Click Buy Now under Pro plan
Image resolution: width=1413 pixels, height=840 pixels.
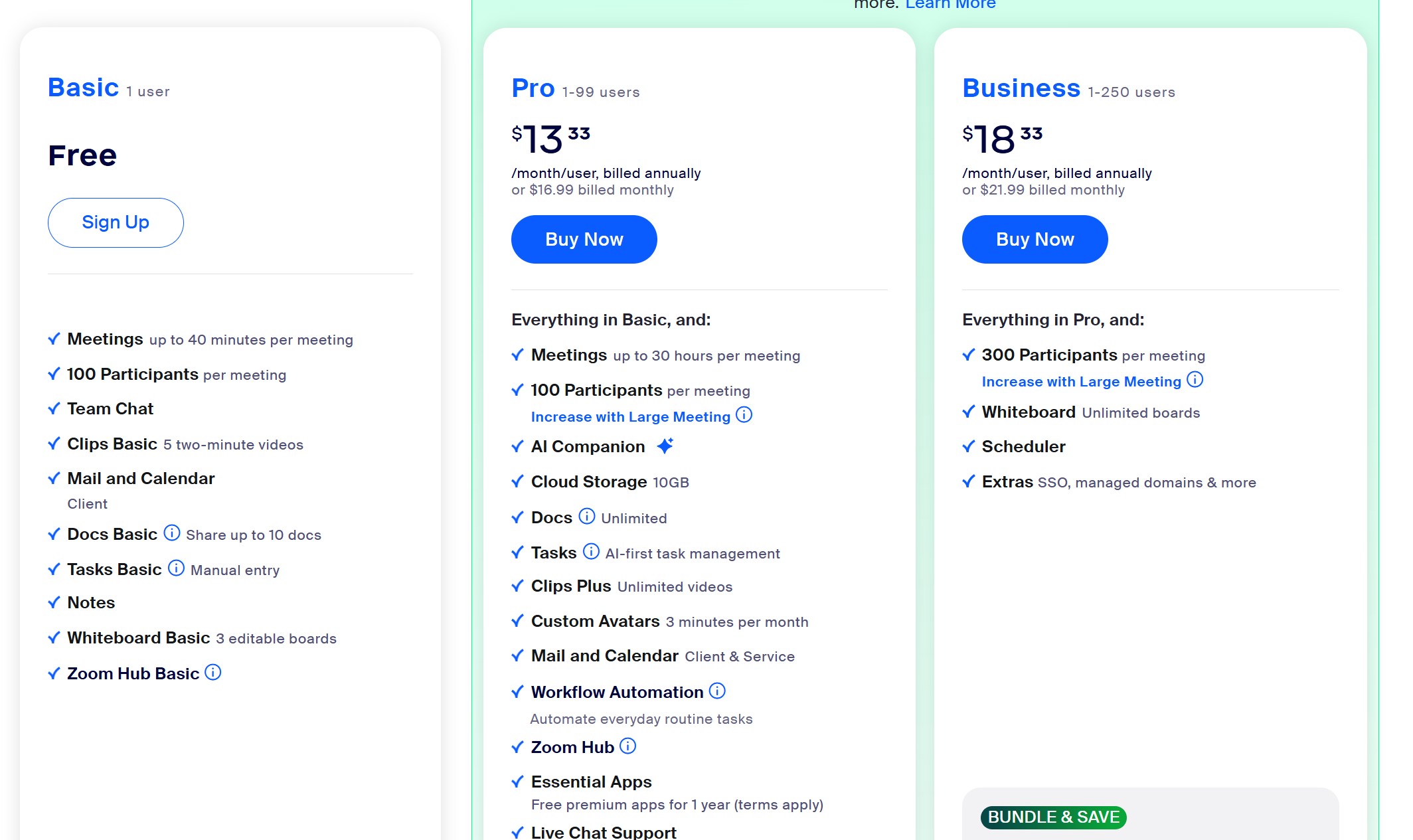pyautogui.click(x=584, y=239)
